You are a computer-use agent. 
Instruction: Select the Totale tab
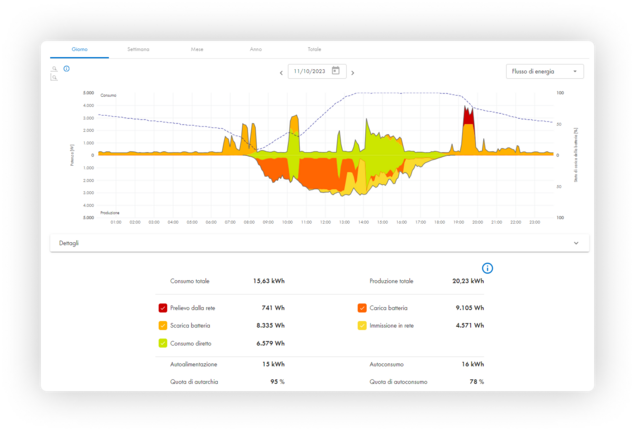click(x=314, y=48)
